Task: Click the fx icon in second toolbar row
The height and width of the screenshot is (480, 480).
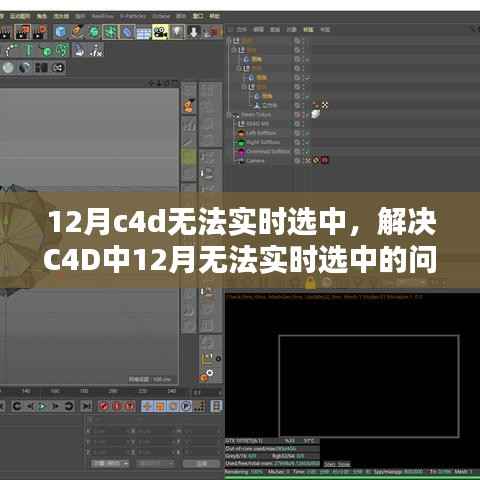Action: click(x=96, y=50)
